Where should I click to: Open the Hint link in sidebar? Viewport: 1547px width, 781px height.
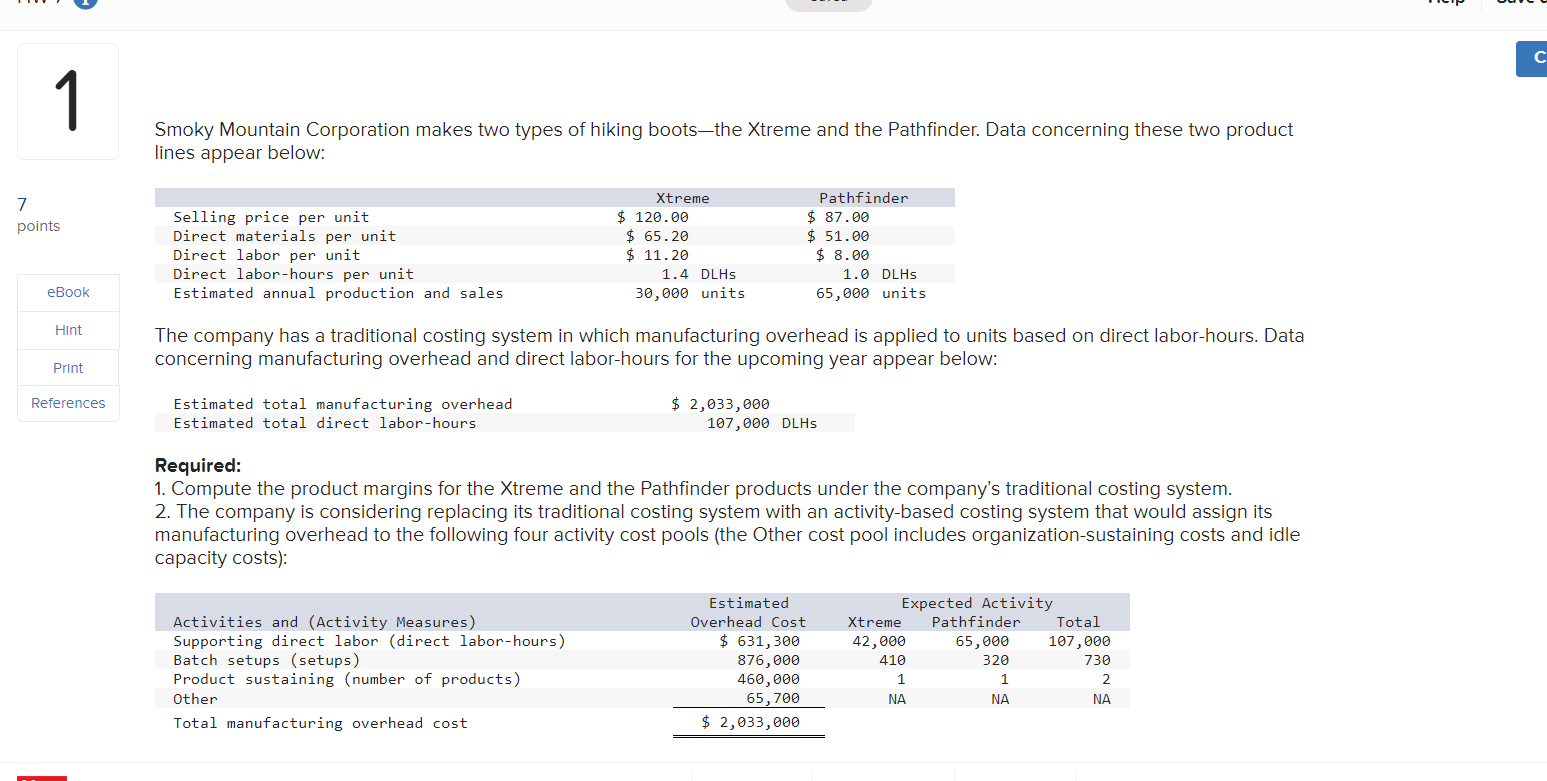[x=68, y=330]
